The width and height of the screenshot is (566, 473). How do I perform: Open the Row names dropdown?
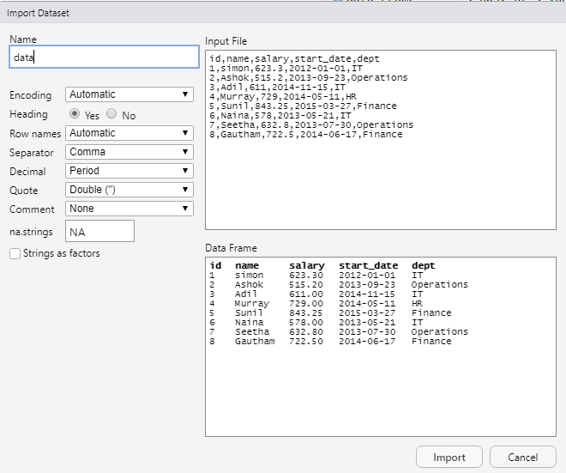point(129,133)
